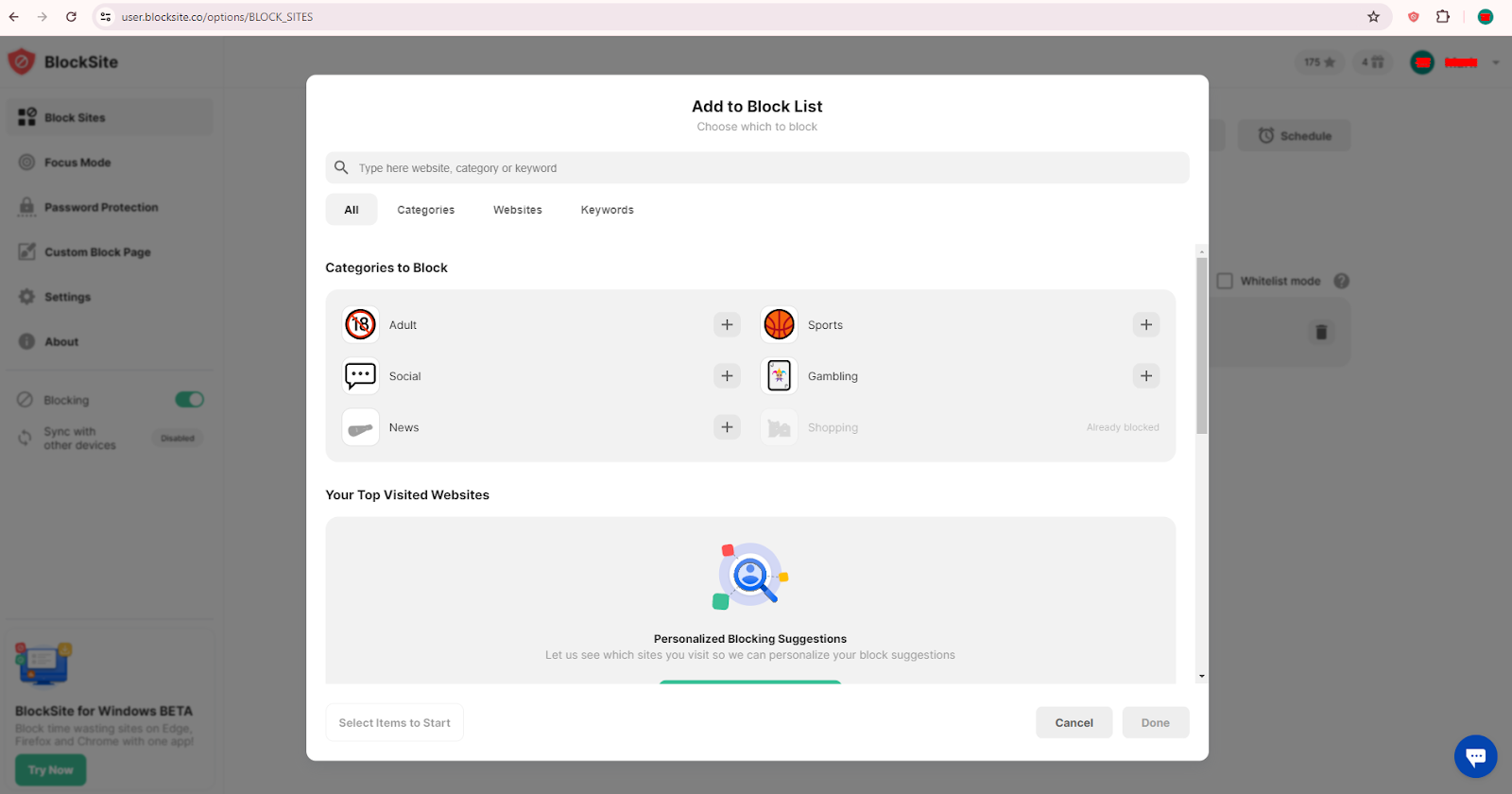Viewport: 1512px width, 794px height.
Task: Click the 175 points star badge
Action: (1319, 62)
